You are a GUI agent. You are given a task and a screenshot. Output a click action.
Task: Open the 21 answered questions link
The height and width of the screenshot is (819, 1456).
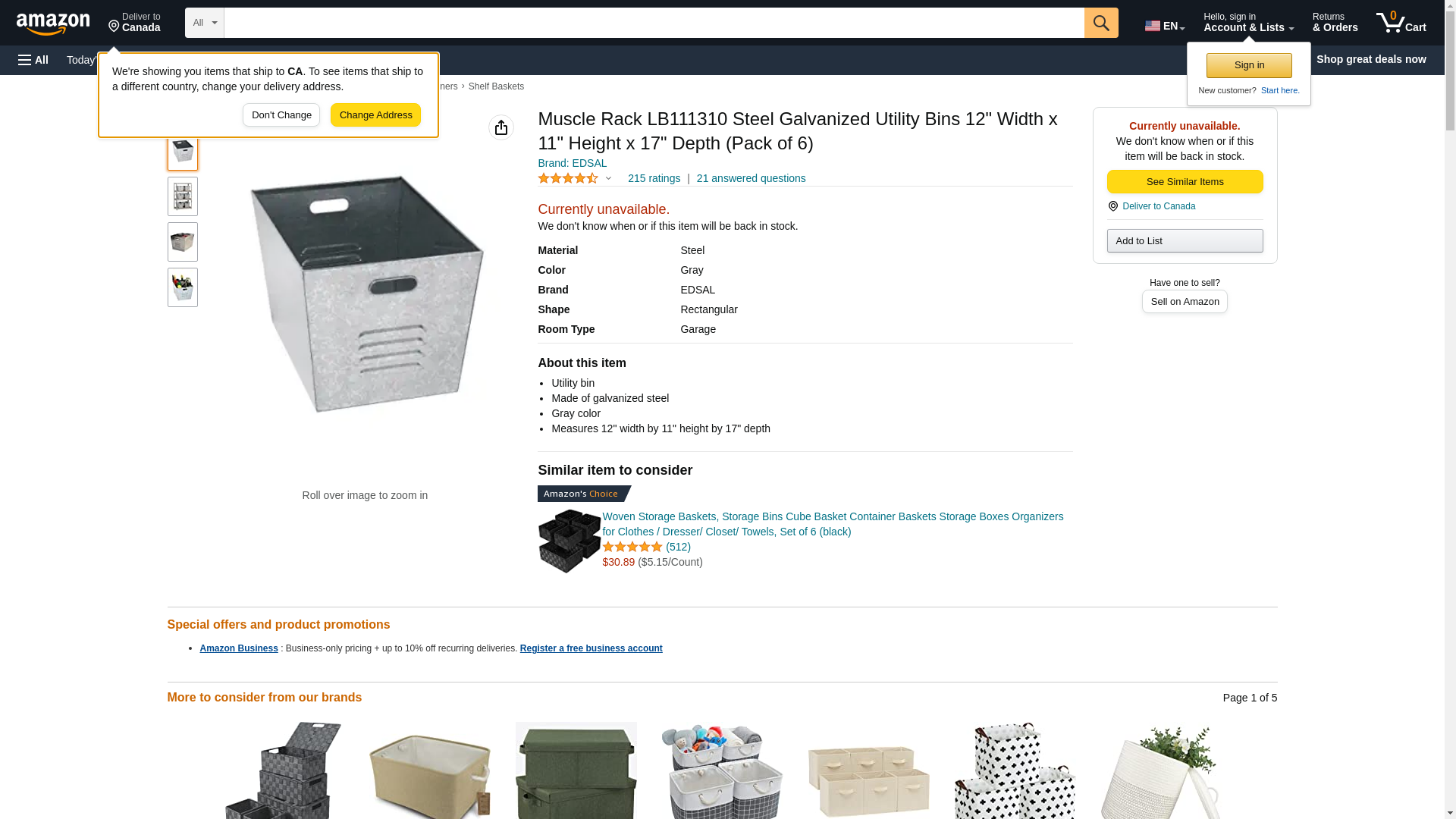[751, 178]
